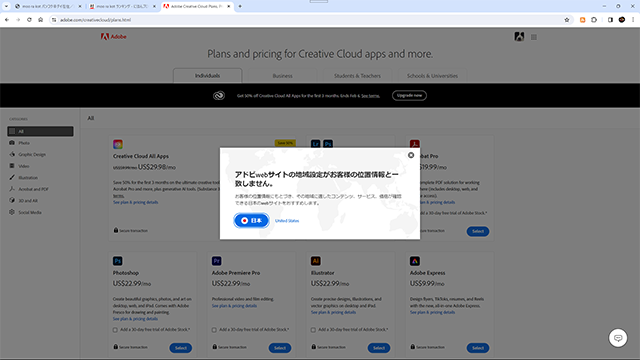Check Adobe Stock trial box for Illustrator
This screenshot has width=640, height=360.
coord(313,330)
